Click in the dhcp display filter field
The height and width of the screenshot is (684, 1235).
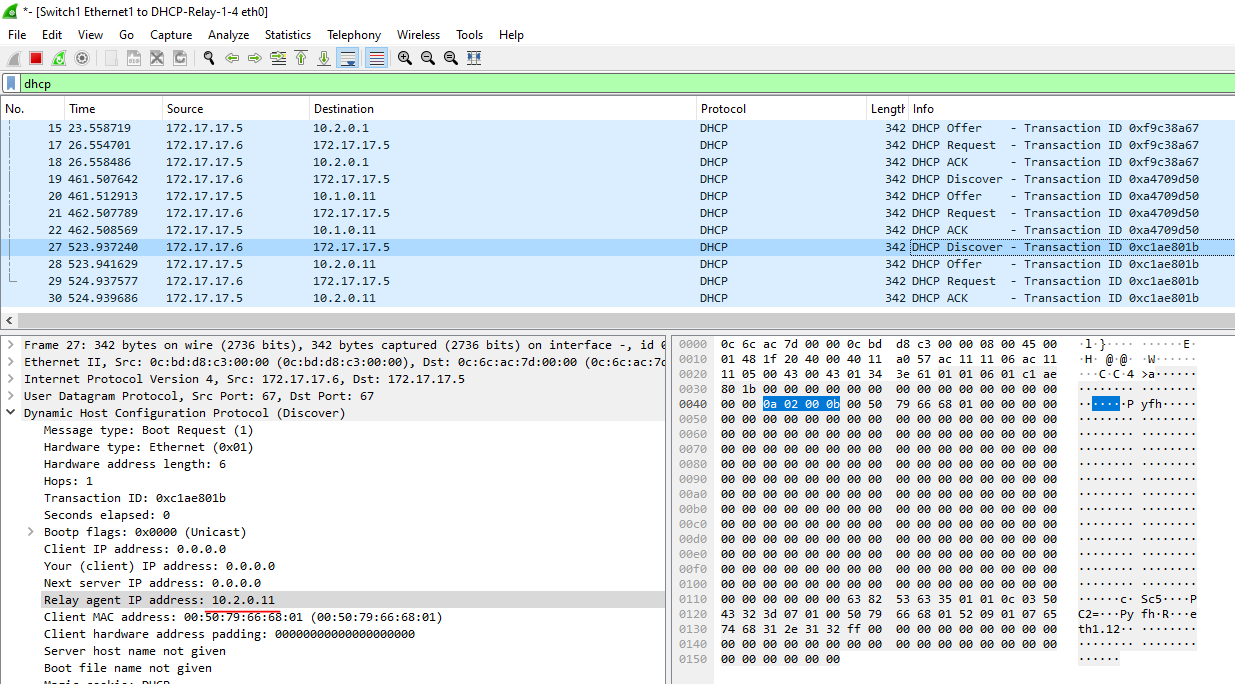tap(600, 84)
